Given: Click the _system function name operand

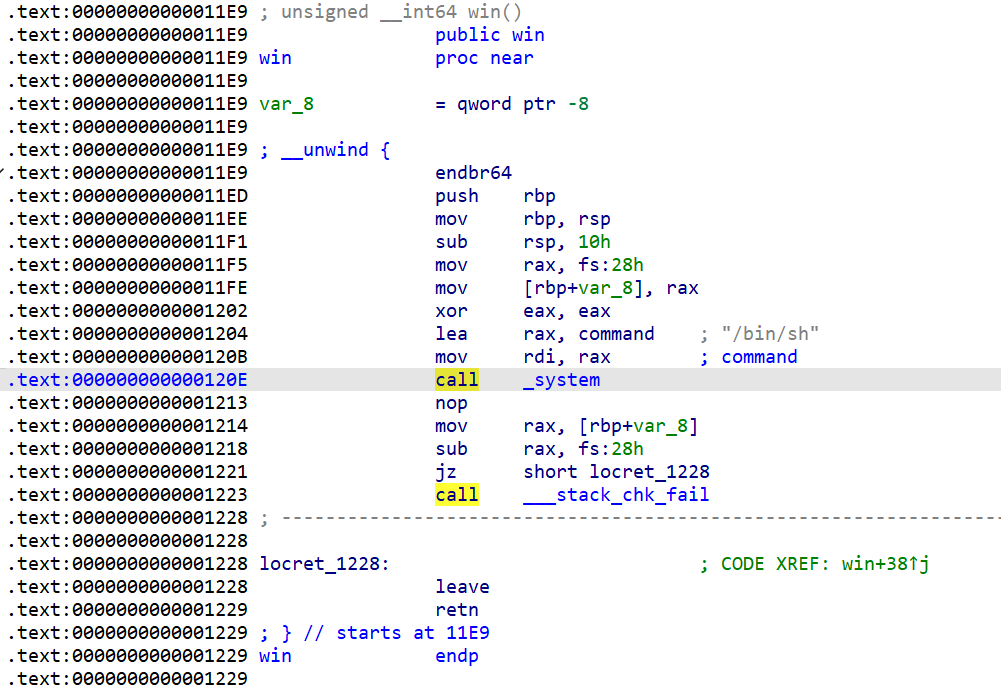Looking at the screenshot, I should [561, 380].
